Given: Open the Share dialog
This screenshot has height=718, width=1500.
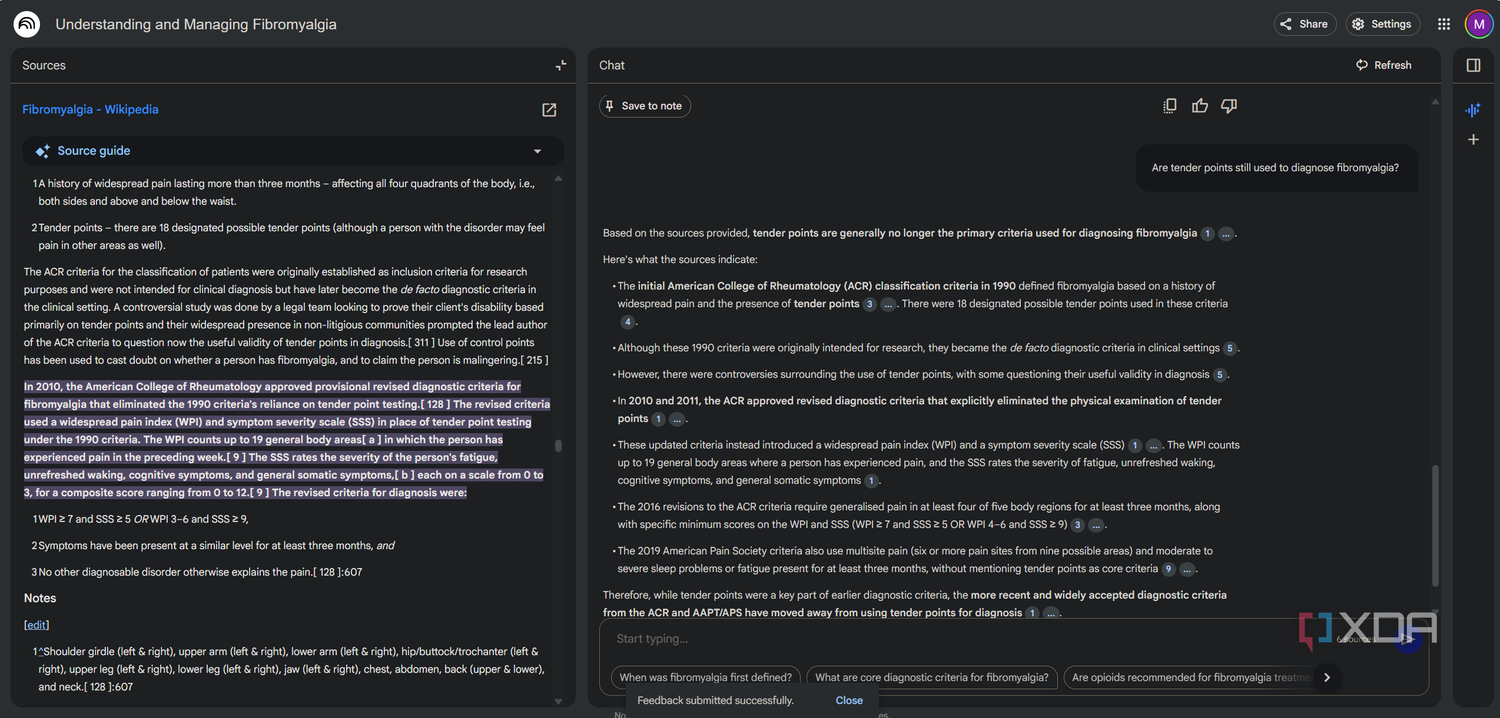Looking at the screenshot, I should [1305, 24].
